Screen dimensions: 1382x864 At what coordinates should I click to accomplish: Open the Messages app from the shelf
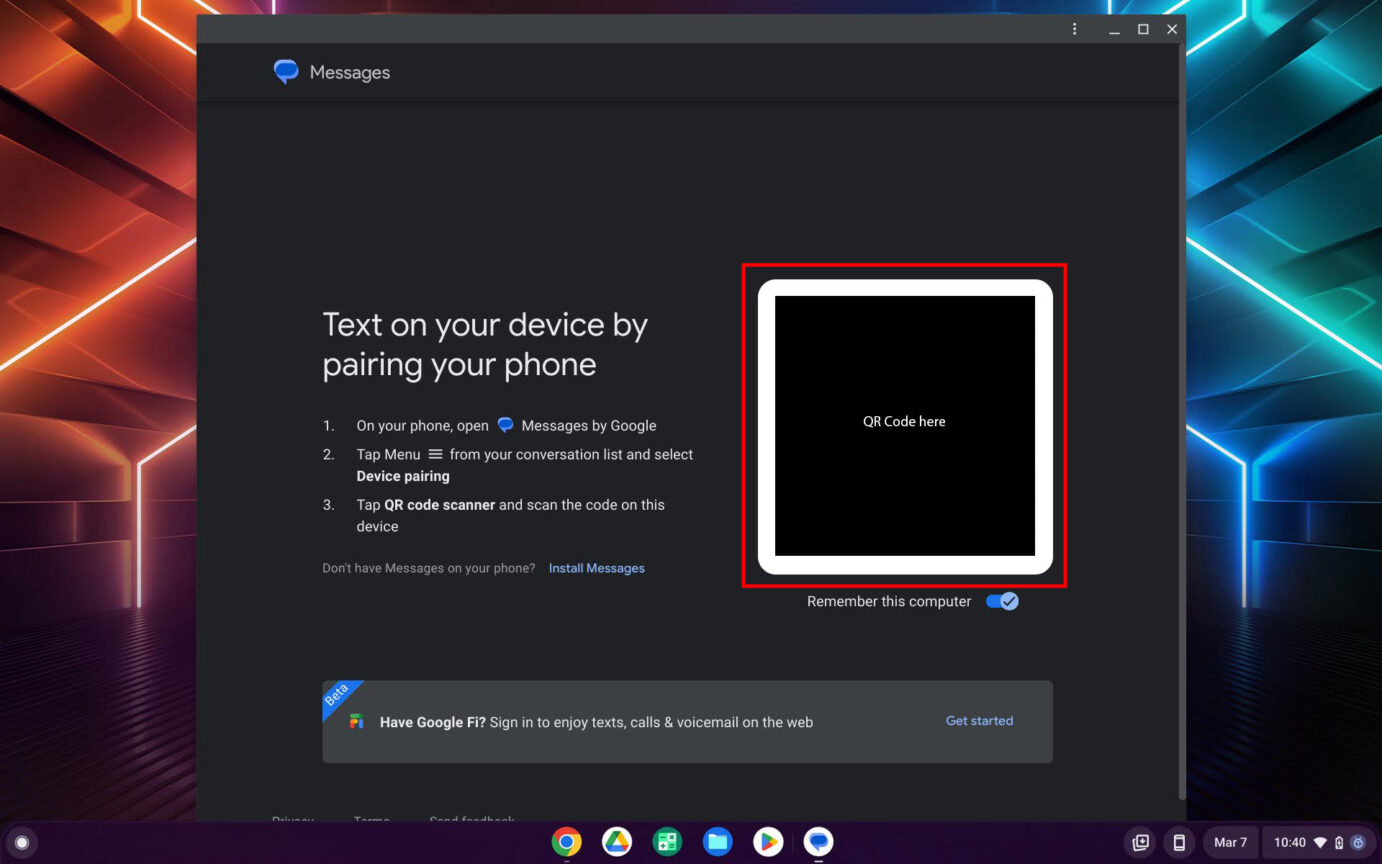point(817,842)
